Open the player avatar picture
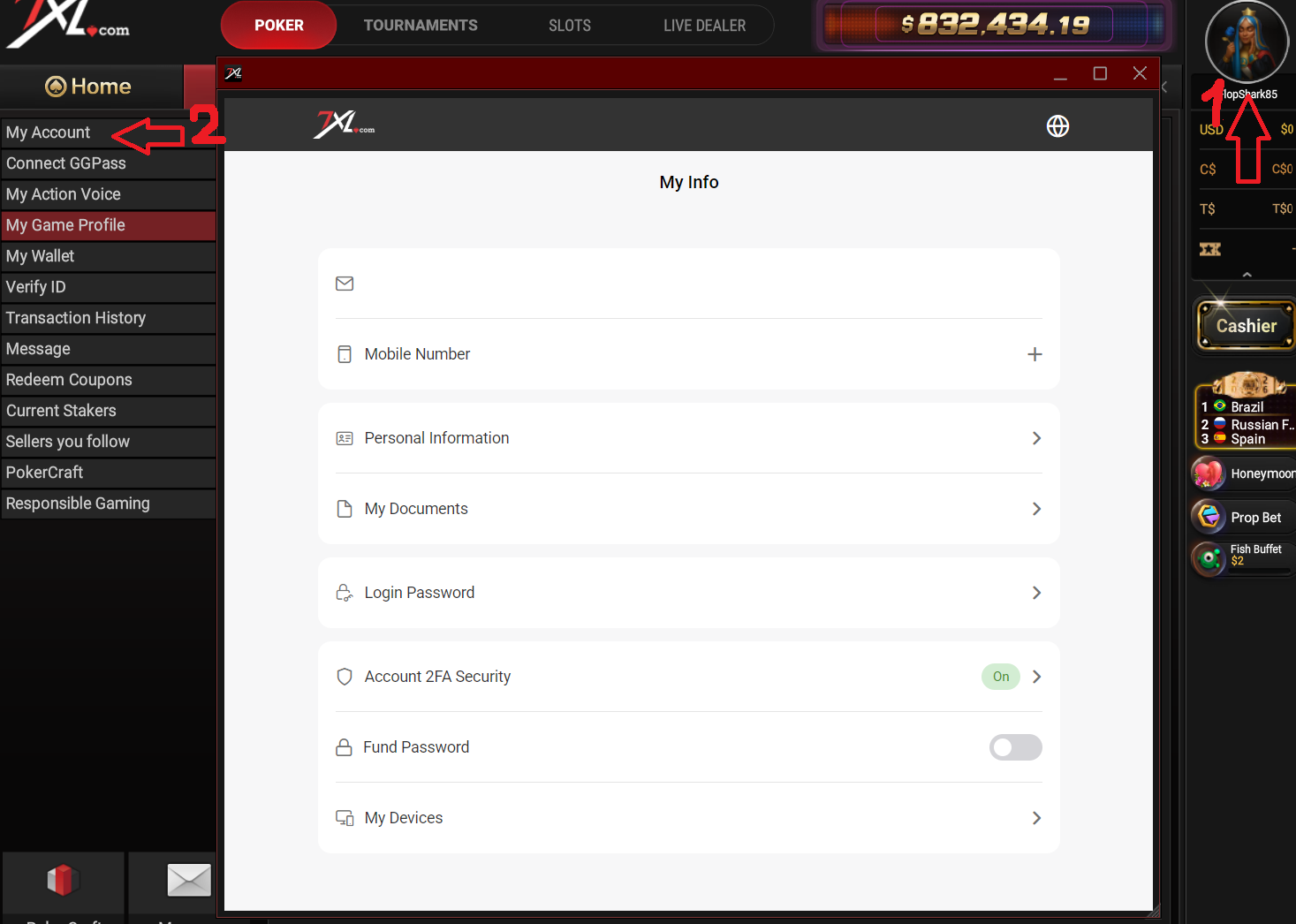Screen dimensions: 1296x924 click(1247, 42)
